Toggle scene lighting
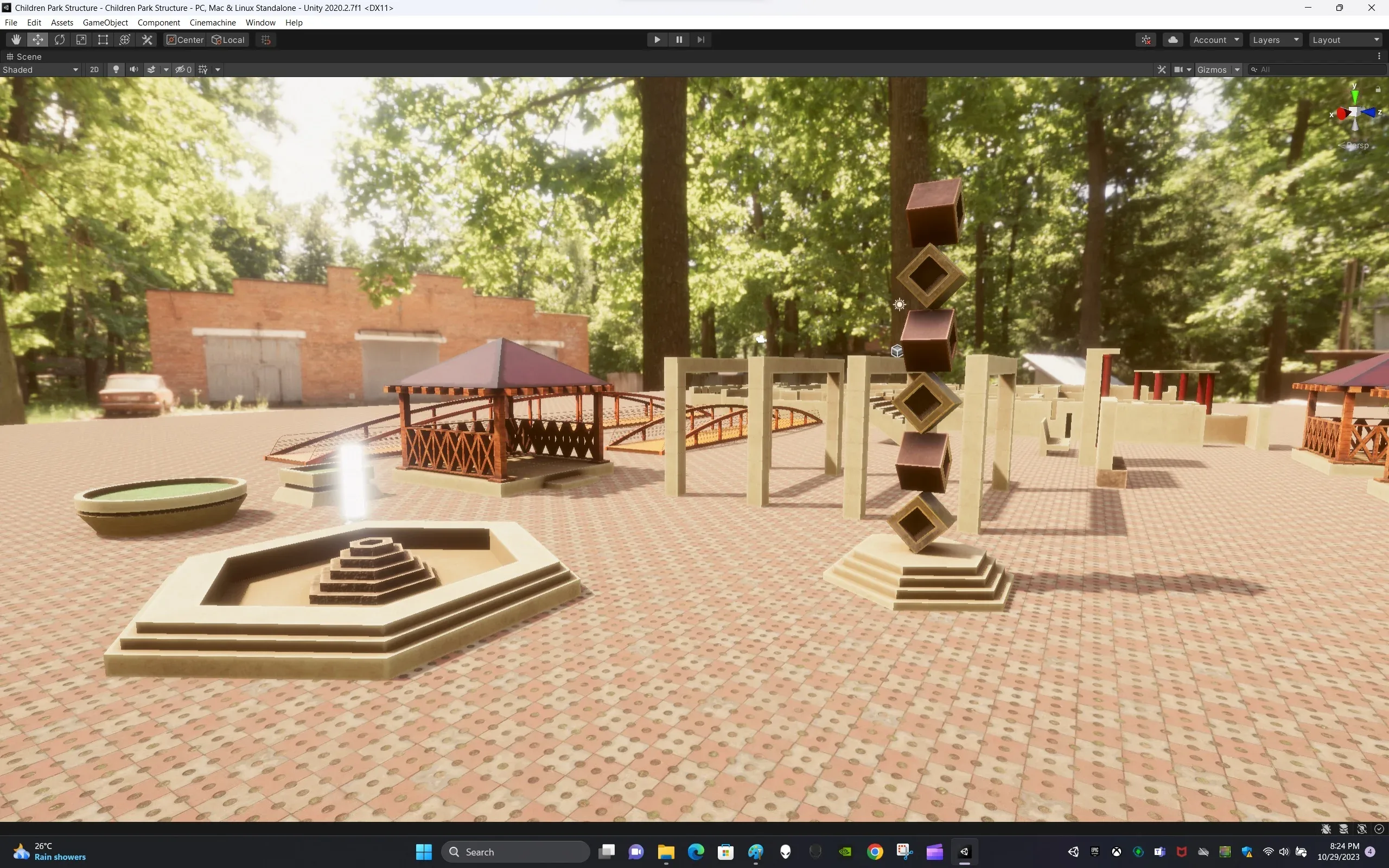The width and height of the screenshot is (1389, 868). pyautogui.click(x=116, y=69)
